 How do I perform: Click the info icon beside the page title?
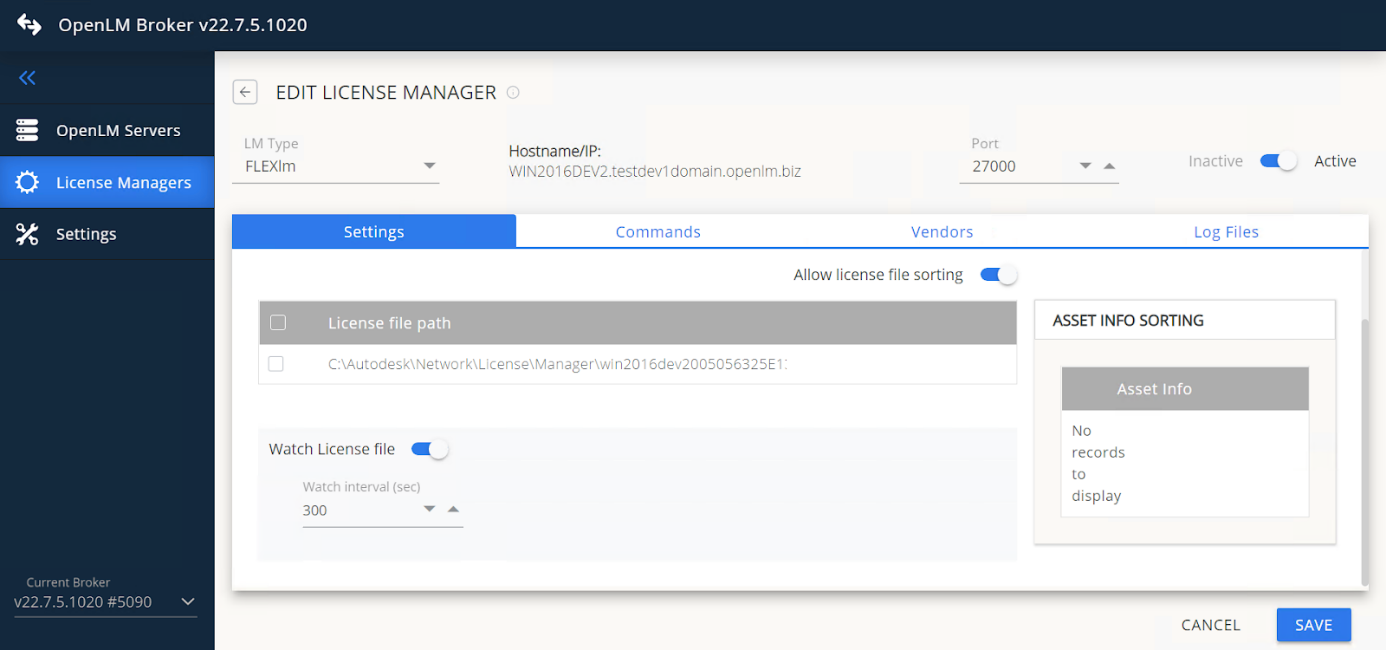[513, 92]
